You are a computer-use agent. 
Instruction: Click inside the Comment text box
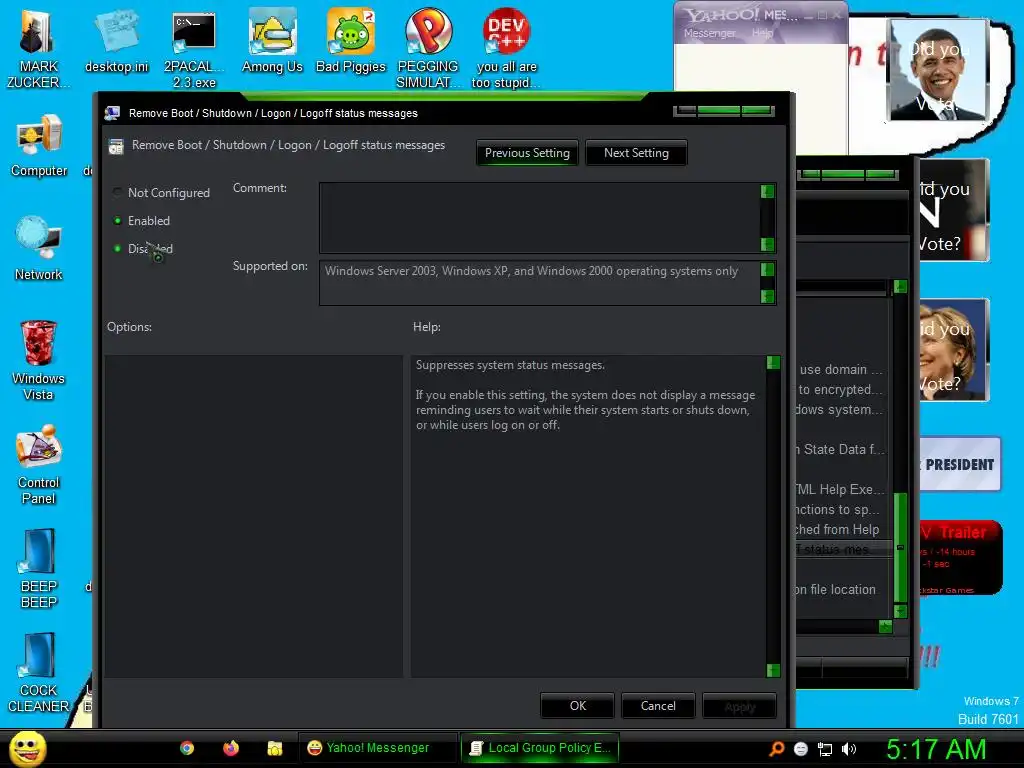[539, 218]
